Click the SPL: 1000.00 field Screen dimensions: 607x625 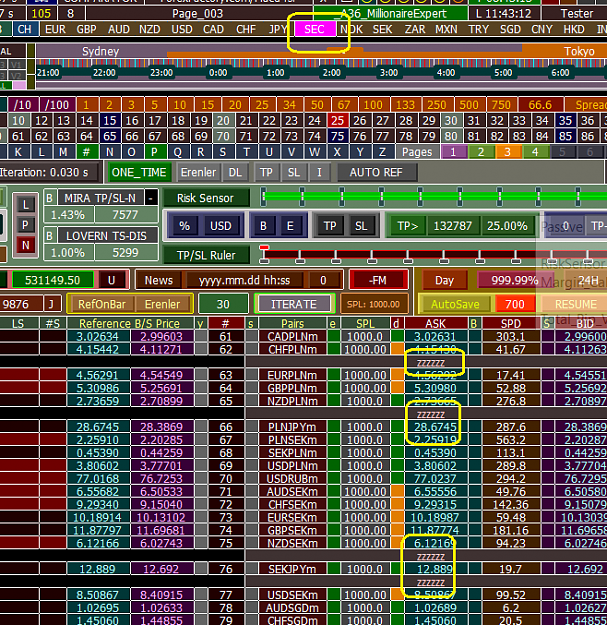tap(374, 304)
